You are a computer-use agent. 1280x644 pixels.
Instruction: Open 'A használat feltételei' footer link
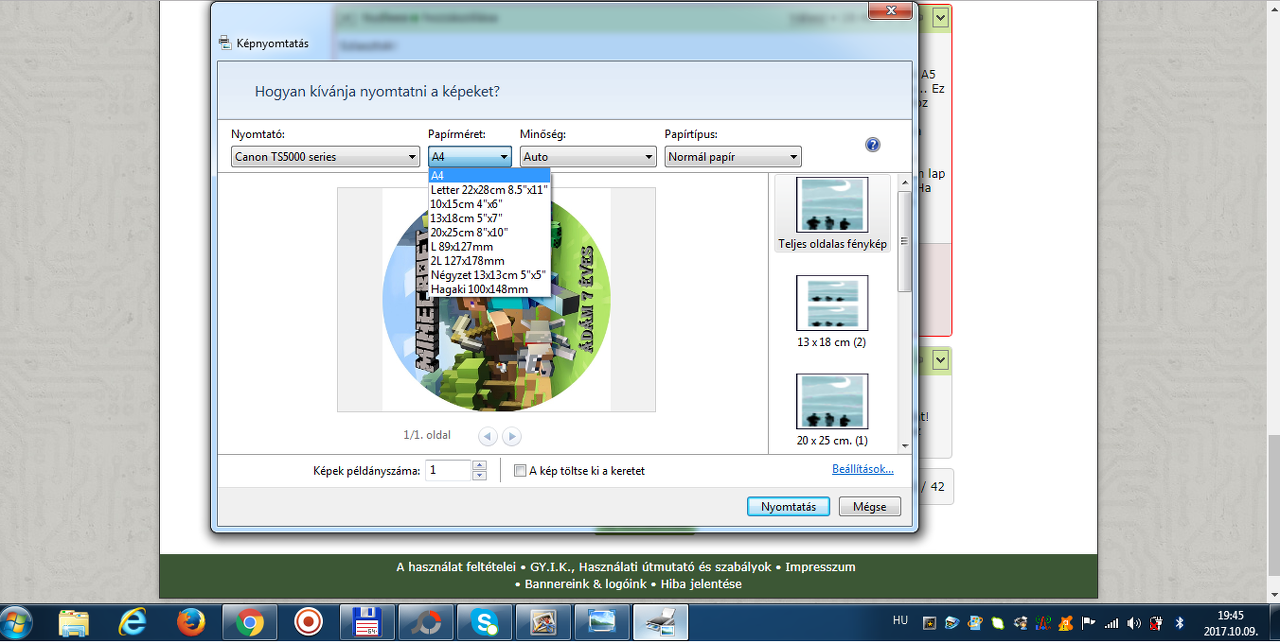458,567
